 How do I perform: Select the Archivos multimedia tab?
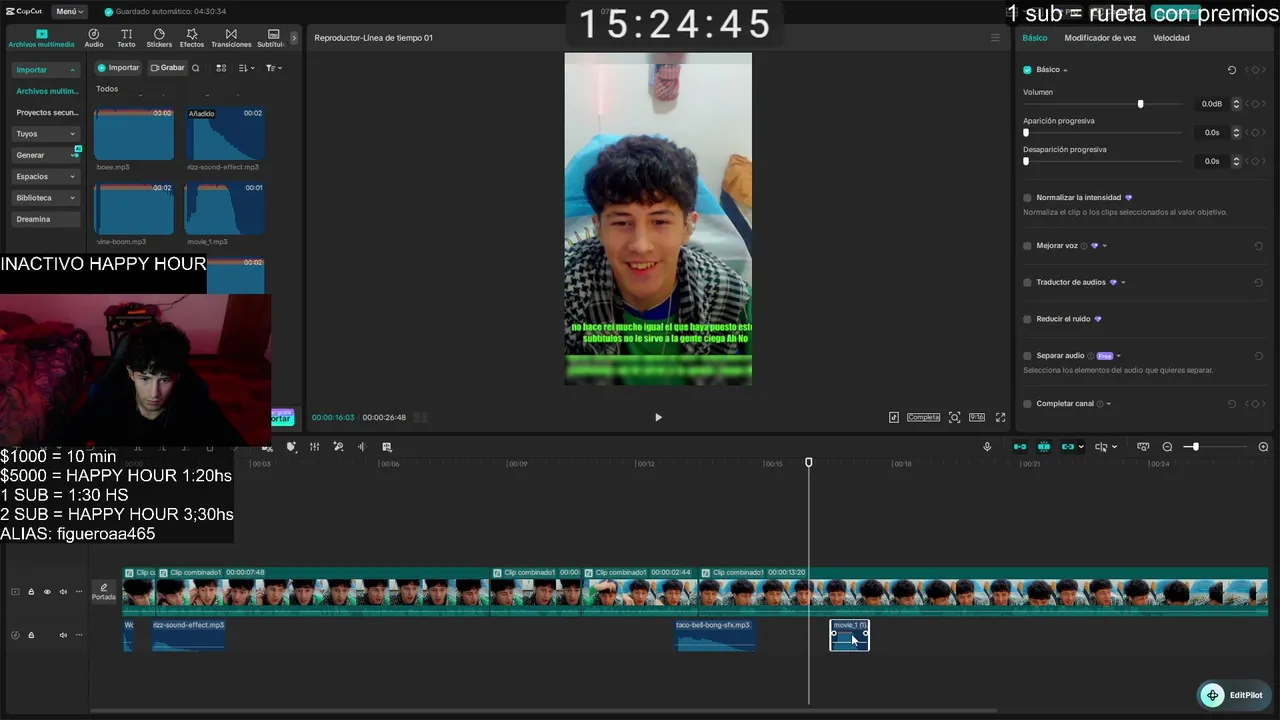pos(41,38)
